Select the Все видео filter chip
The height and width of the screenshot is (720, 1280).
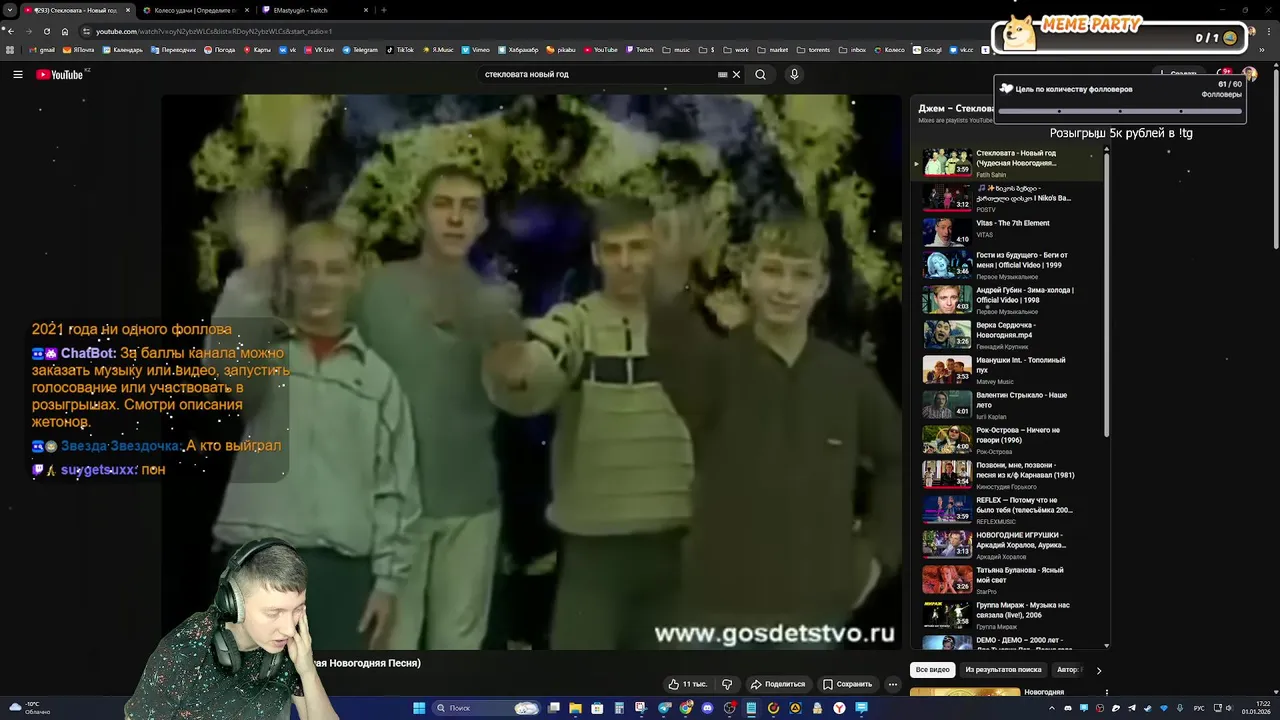[x=932, y=670]
